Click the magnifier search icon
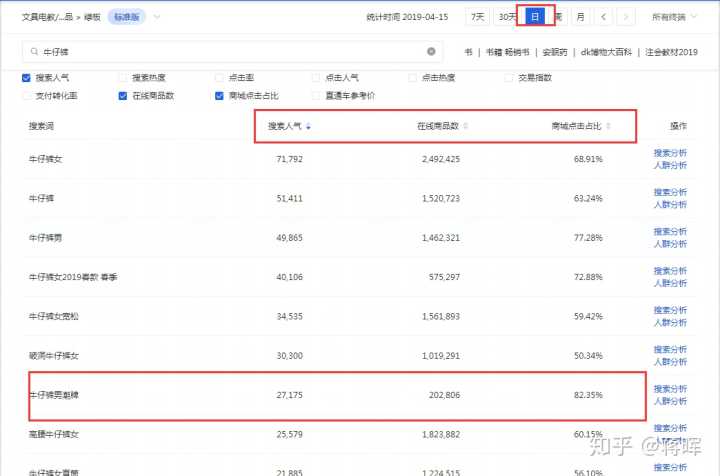The height and width of the screenshot is (476, 720). (36, 51)
